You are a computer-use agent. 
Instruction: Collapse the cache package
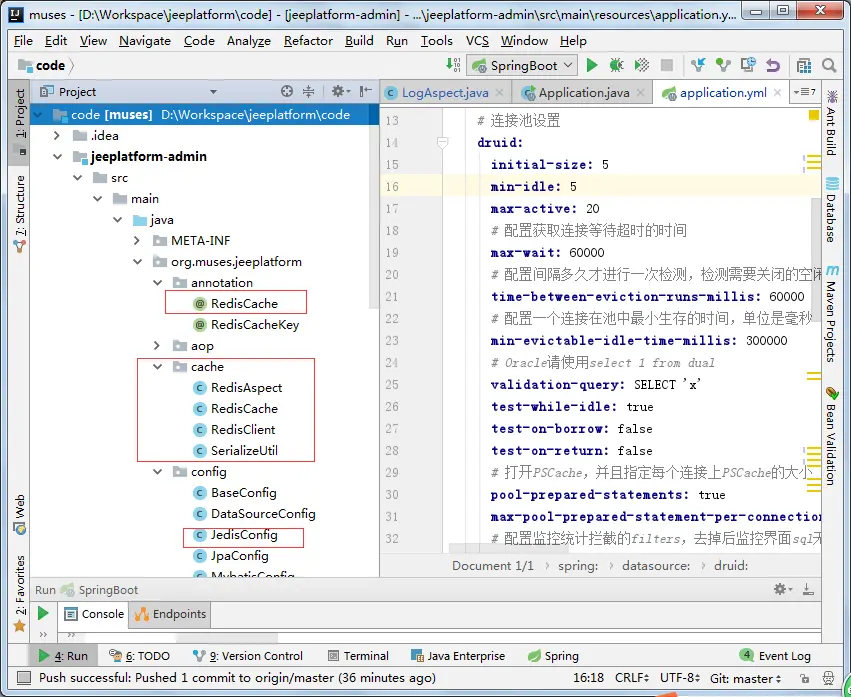pos(158,367)
